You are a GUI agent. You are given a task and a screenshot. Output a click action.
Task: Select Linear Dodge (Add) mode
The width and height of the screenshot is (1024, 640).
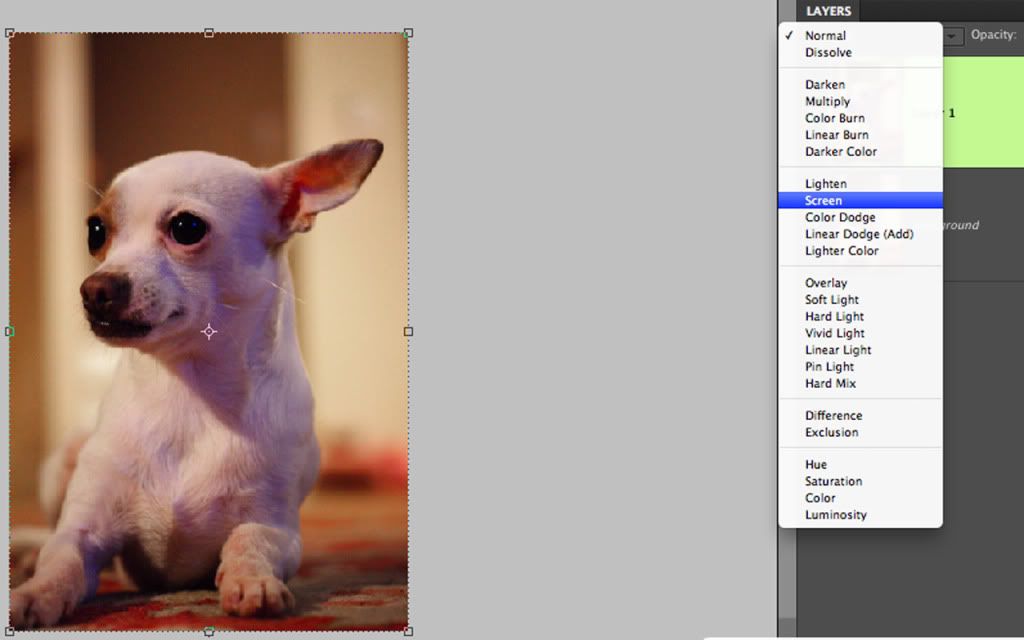pos(860,234)
